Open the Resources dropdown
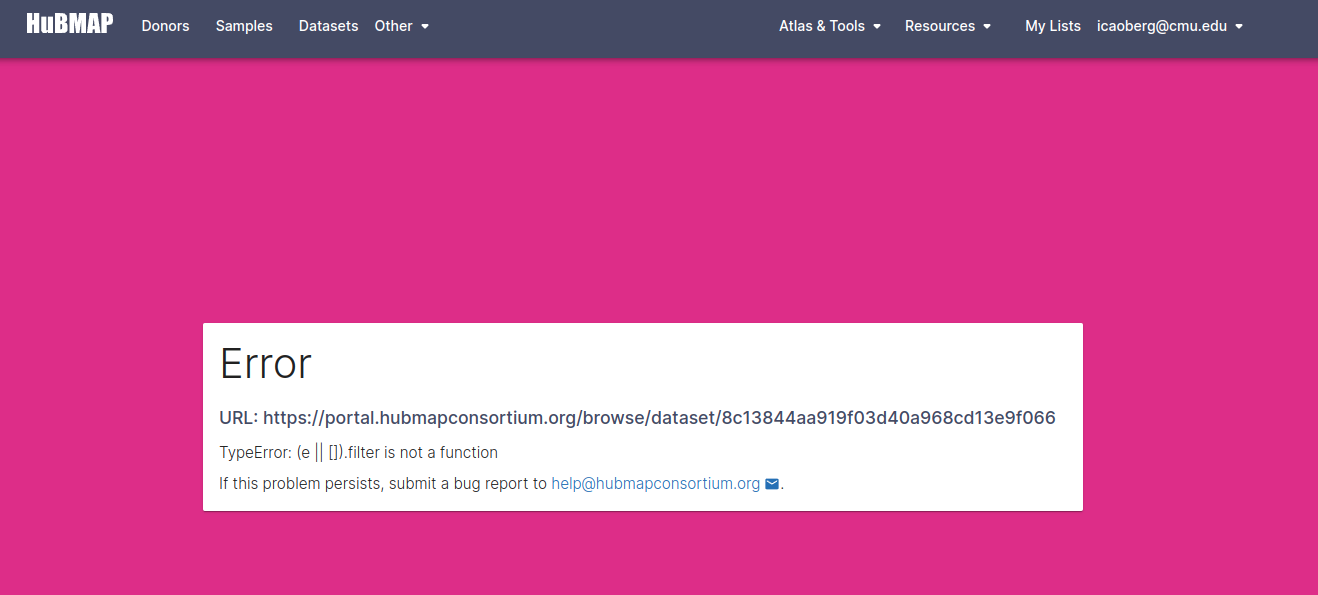 pos(948,26)
